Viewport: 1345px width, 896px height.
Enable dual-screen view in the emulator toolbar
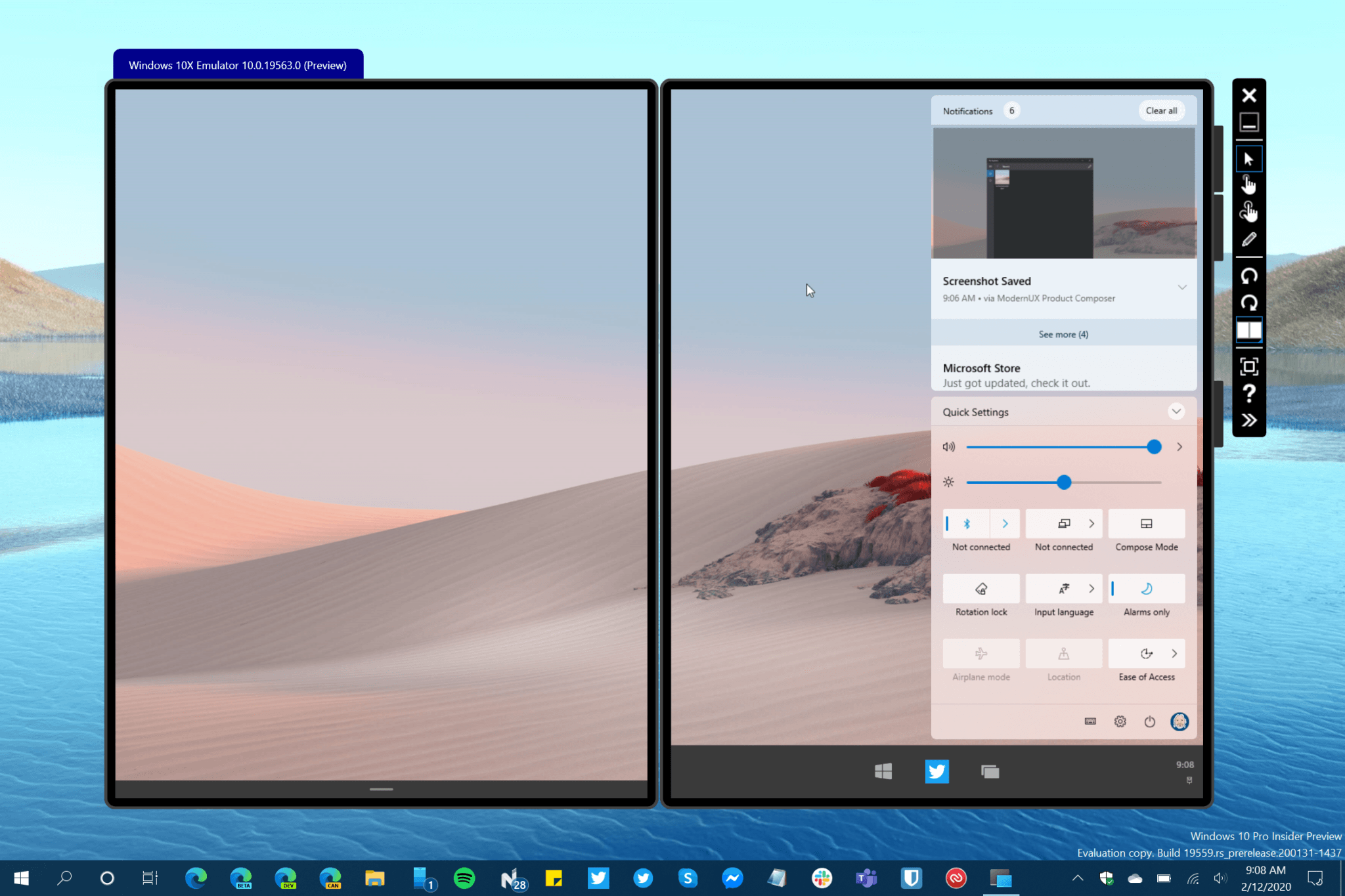(1248, 330)
